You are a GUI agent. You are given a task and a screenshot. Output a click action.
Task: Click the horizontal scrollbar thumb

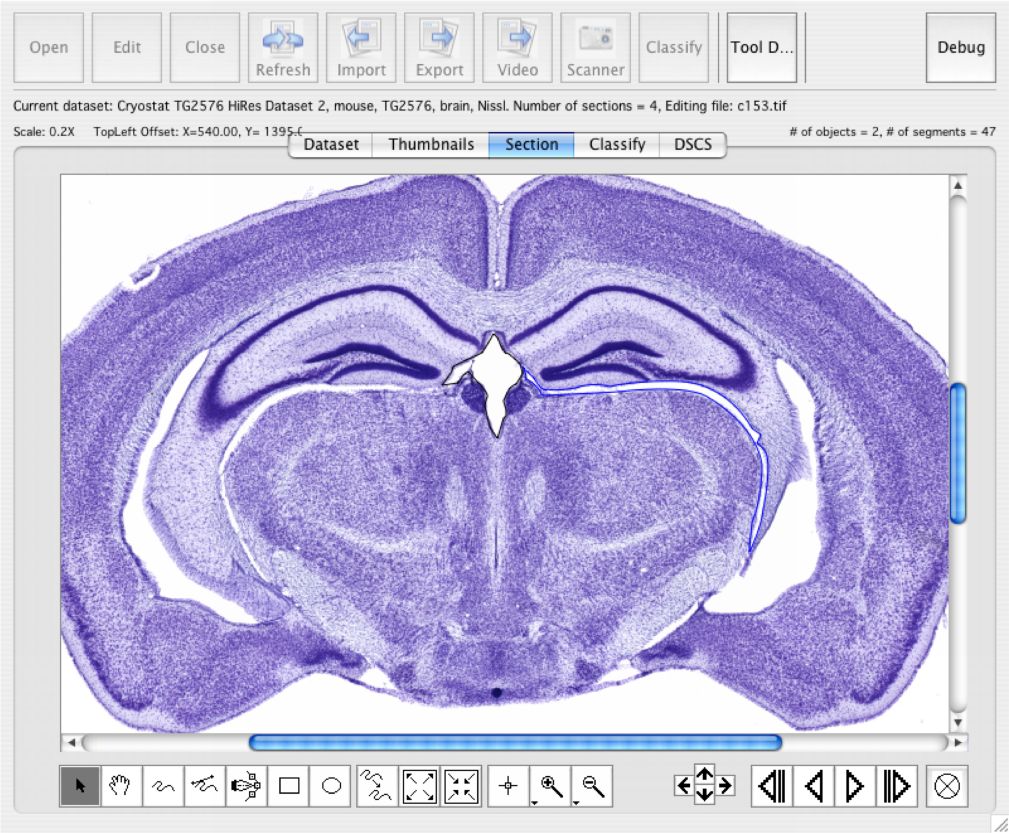tap(515, 742)
